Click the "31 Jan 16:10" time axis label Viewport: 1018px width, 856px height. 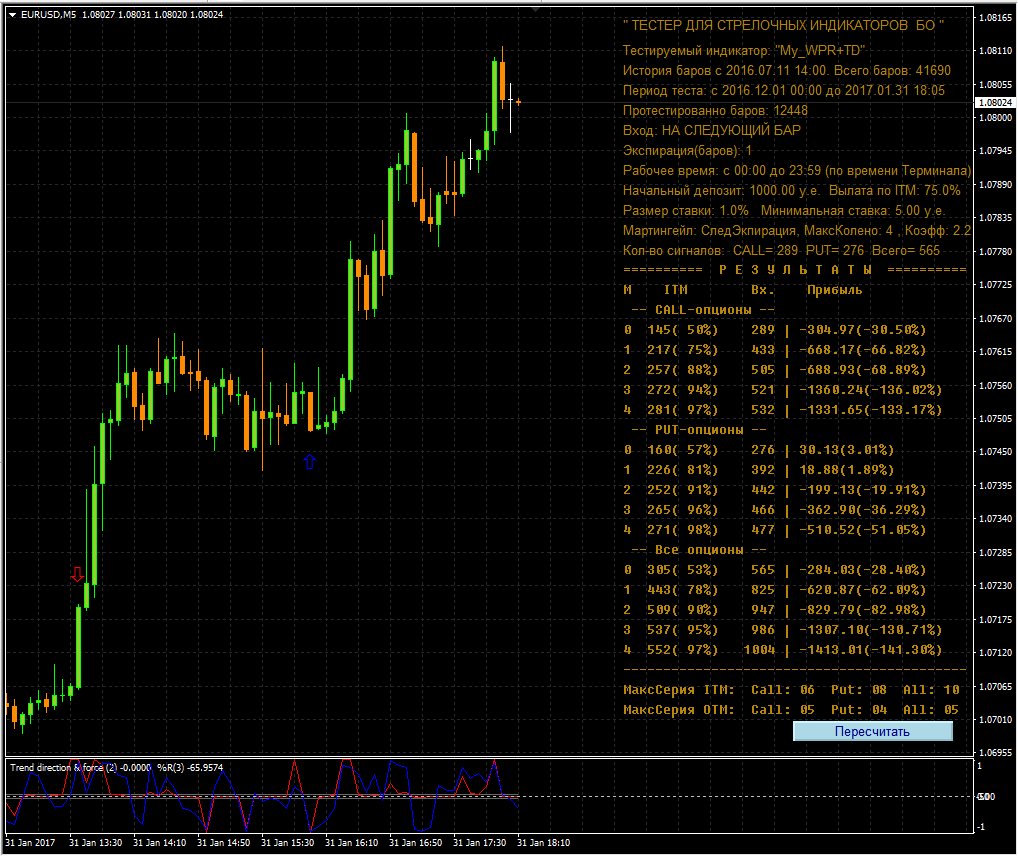(351, 842)
